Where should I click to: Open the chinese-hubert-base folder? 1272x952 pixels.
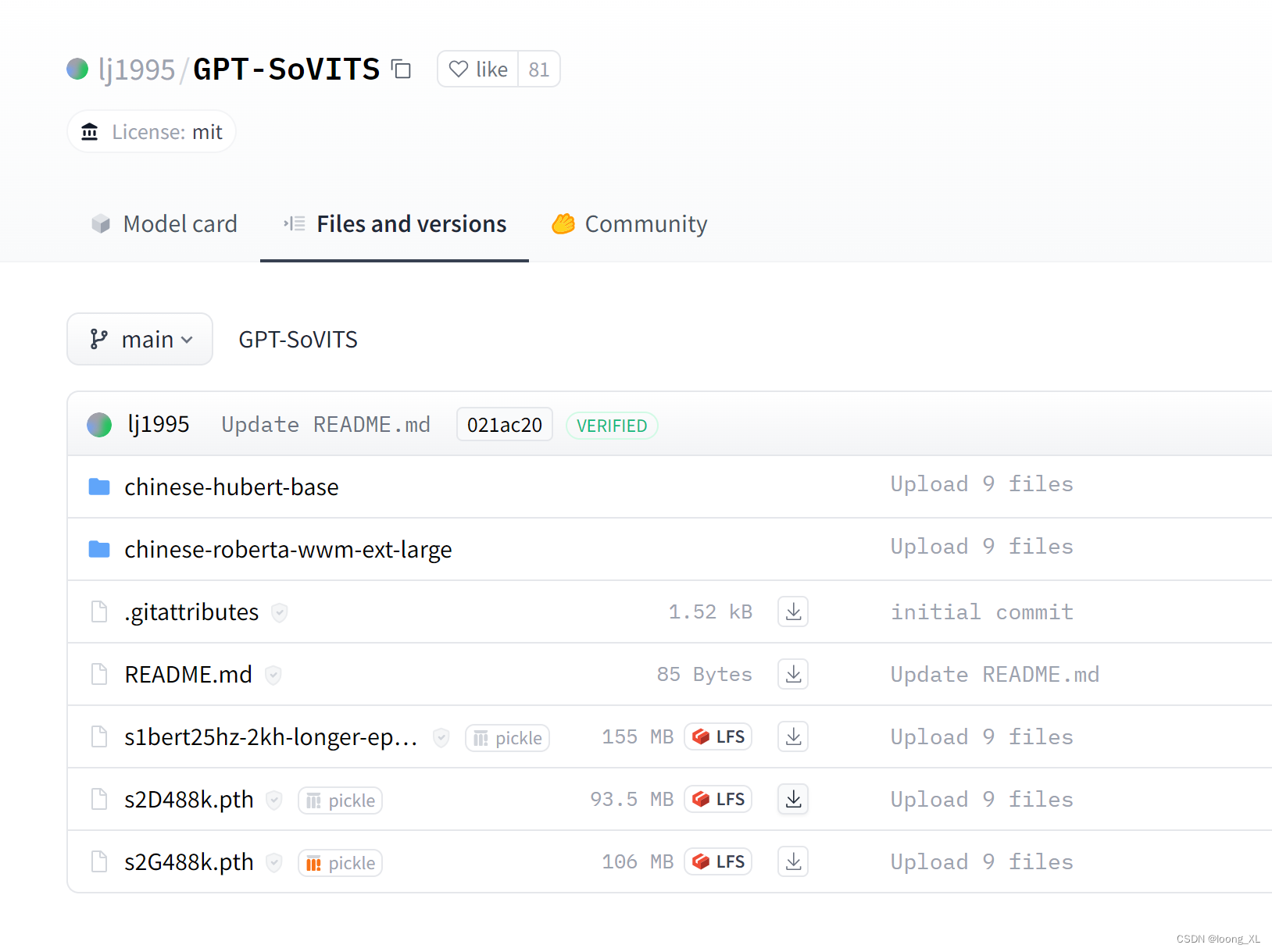tap(231, 487)
